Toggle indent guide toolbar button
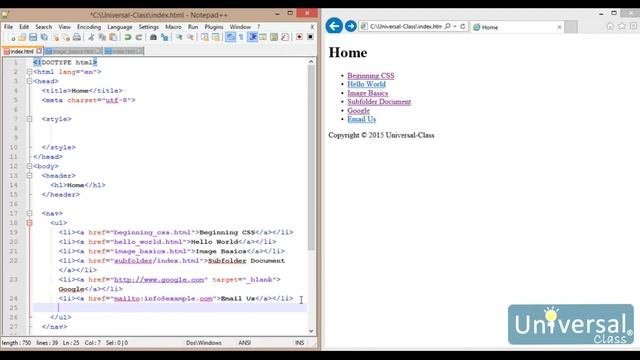The image size is (640, 360). pyautogui.click(x=253, y=37)
